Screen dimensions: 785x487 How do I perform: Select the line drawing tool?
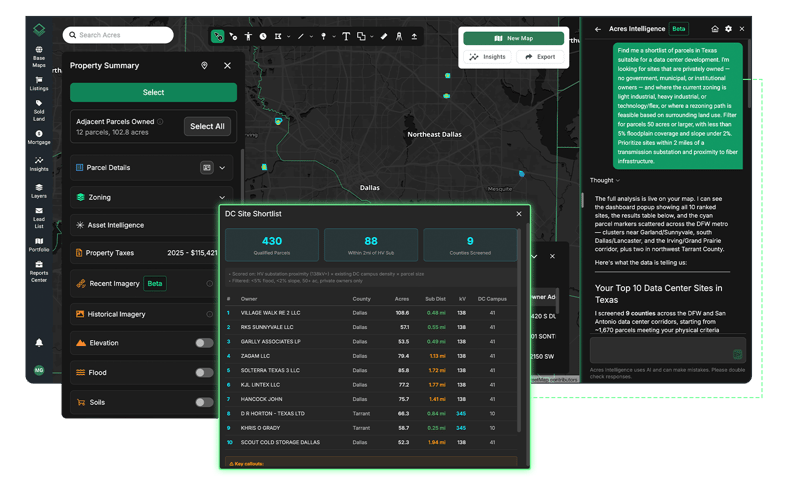301,36
